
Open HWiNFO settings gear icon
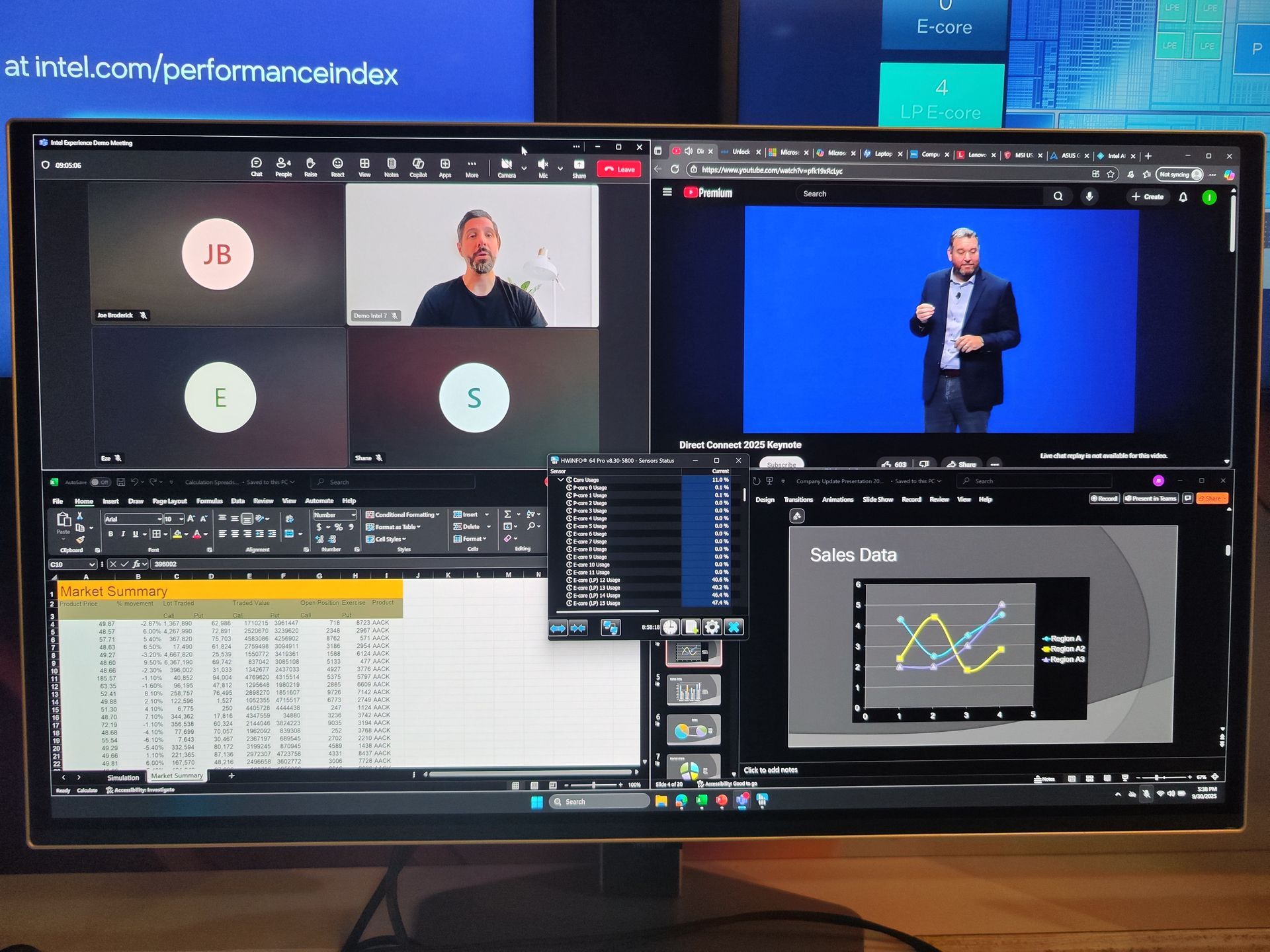click(x=712, y=627)
